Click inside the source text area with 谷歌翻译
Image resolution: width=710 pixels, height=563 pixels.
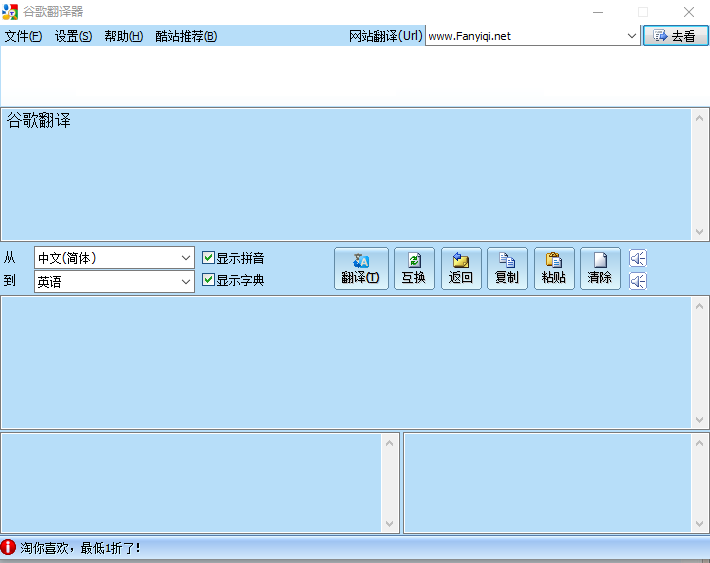click(346, 174)
